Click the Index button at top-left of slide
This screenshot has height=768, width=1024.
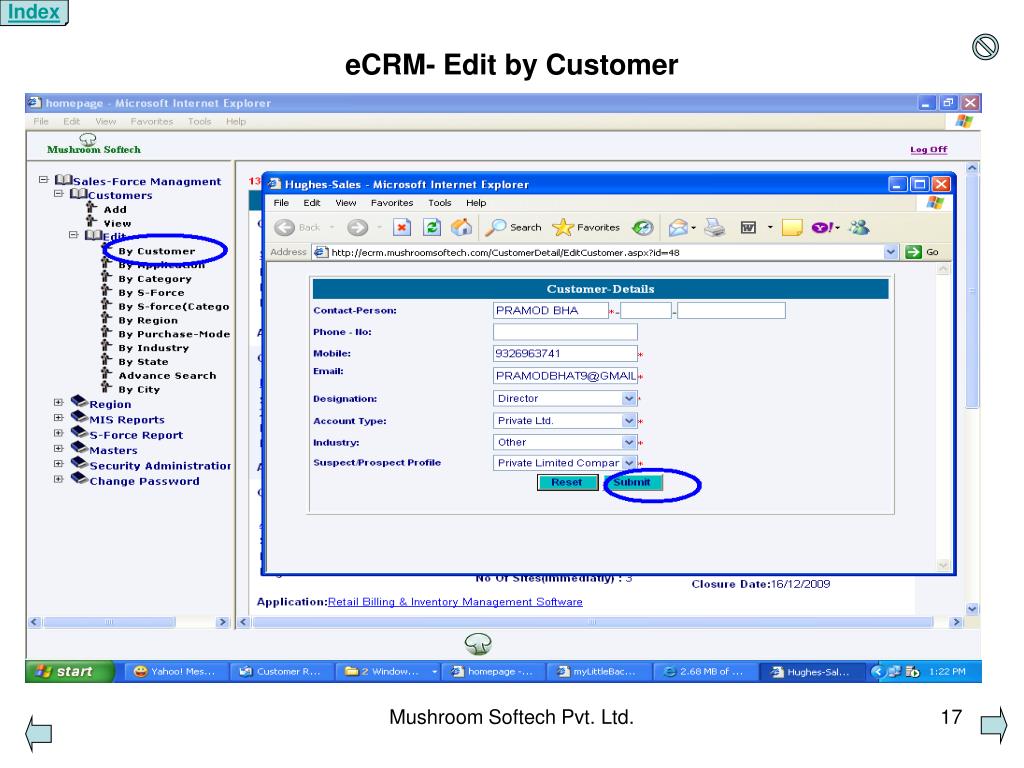(x=34, y=12)
